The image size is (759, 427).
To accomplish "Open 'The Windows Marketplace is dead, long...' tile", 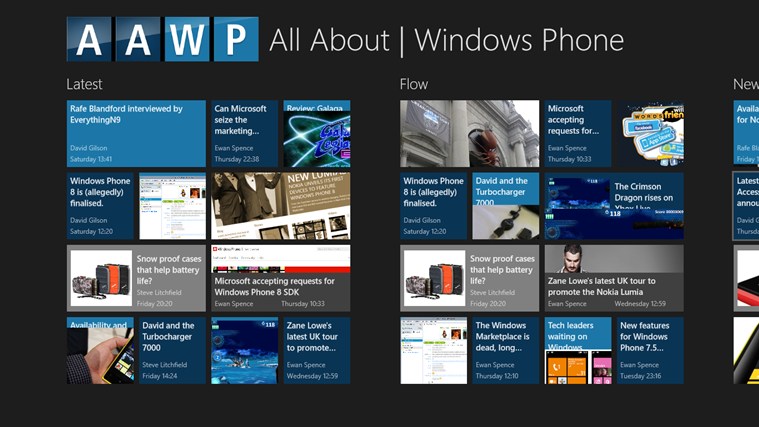I will (506, 351).
